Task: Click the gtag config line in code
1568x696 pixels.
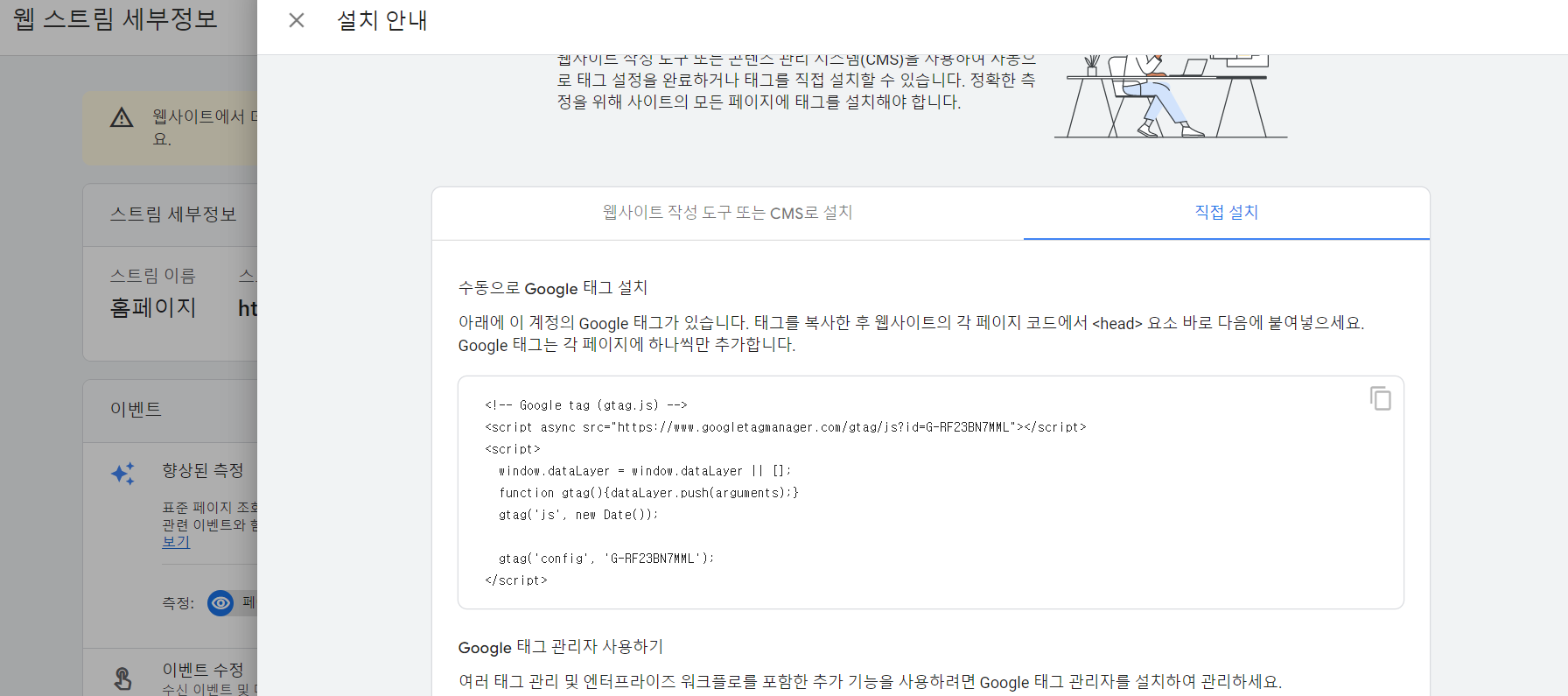Action: 606,559
